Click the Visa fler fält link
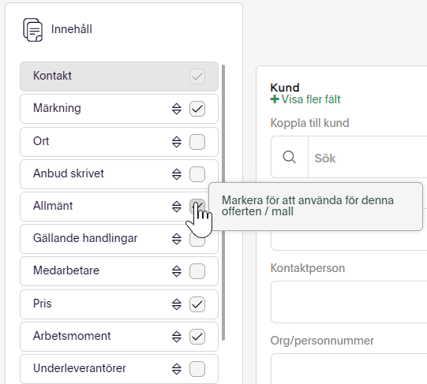This screenshot has height=384, width=427. 311,99
